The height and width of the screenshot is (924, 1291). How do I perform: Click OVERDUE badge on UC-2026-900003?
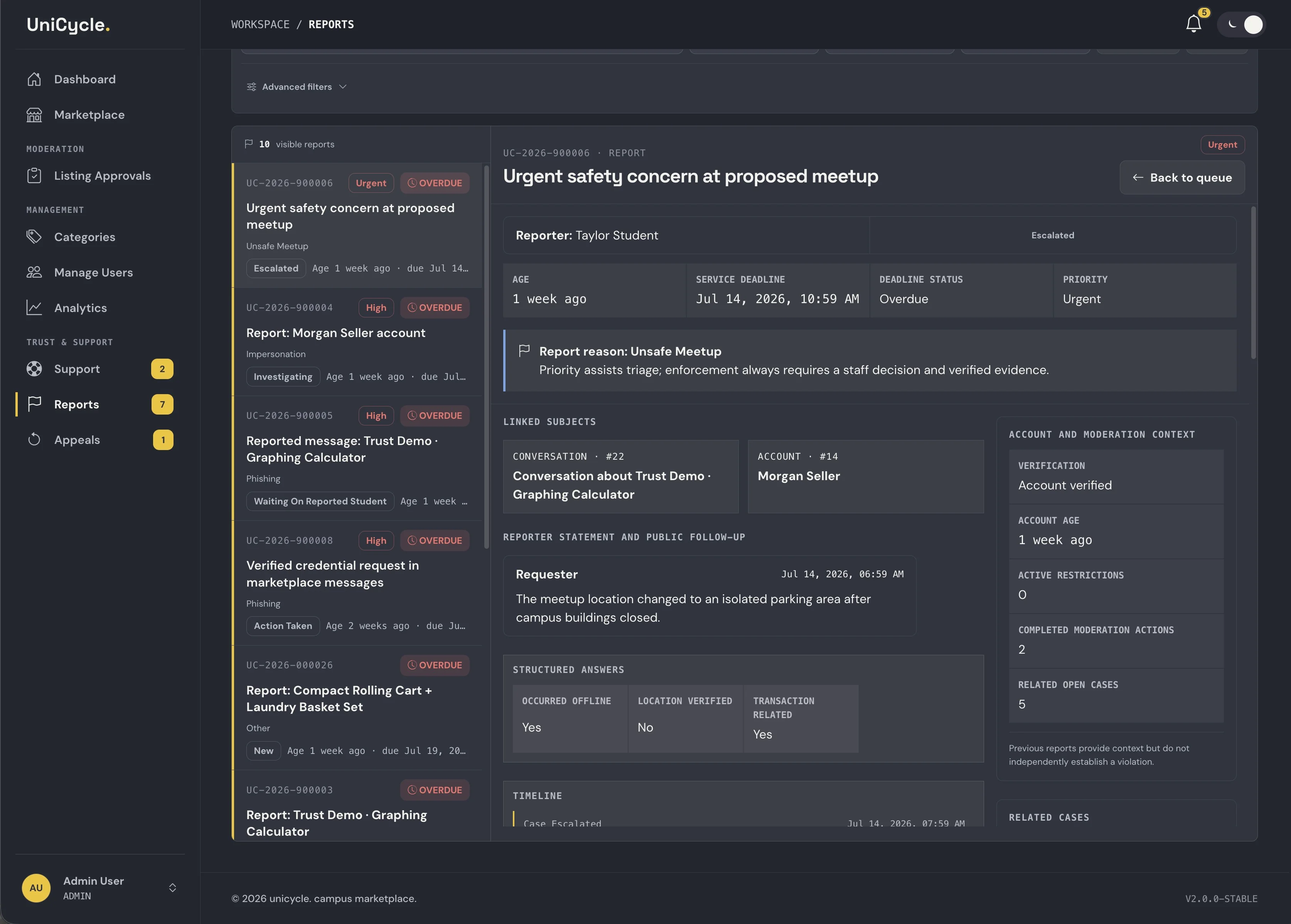coord(435,790)
